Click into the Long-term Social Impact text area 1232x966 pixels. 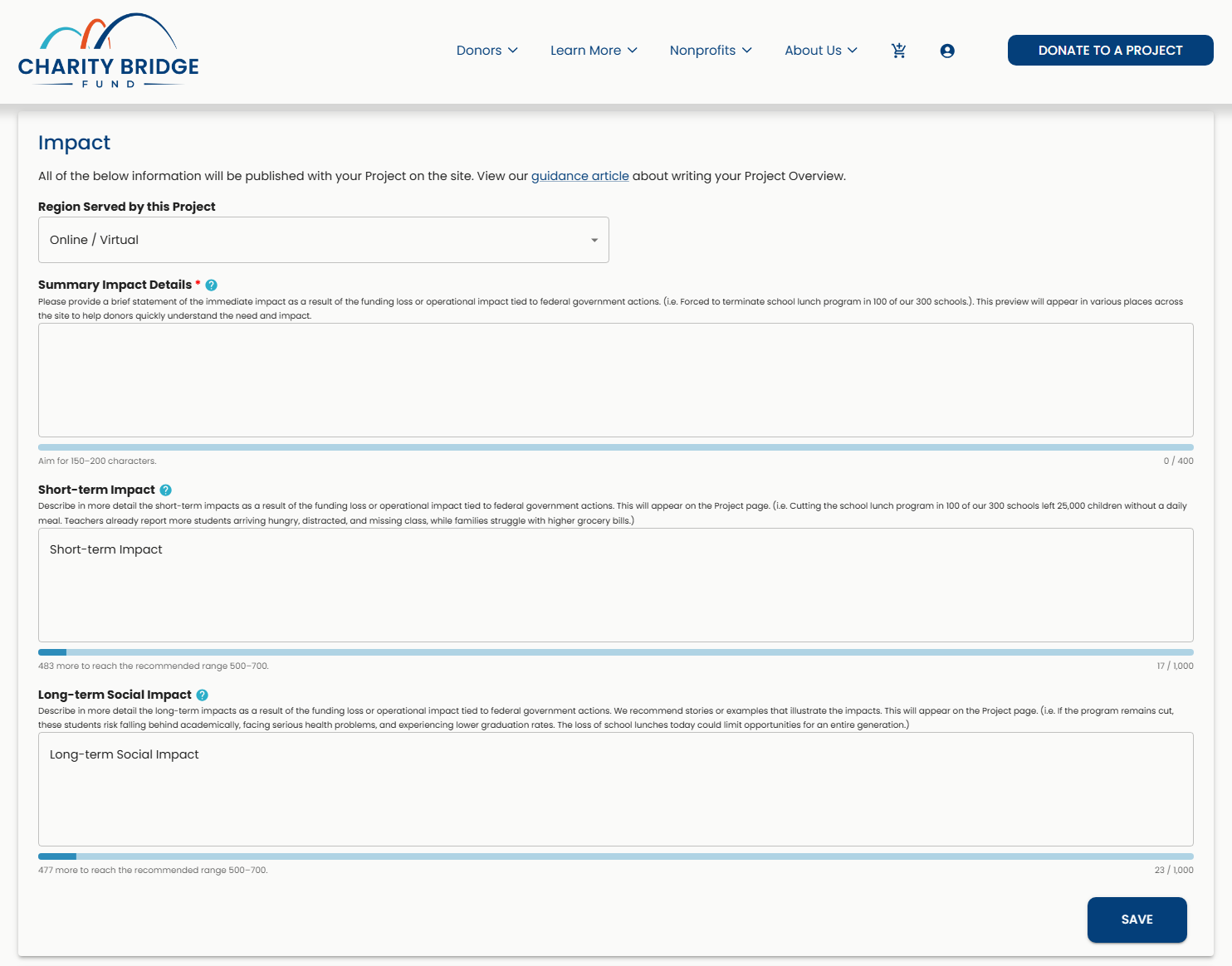coord(616,789)
